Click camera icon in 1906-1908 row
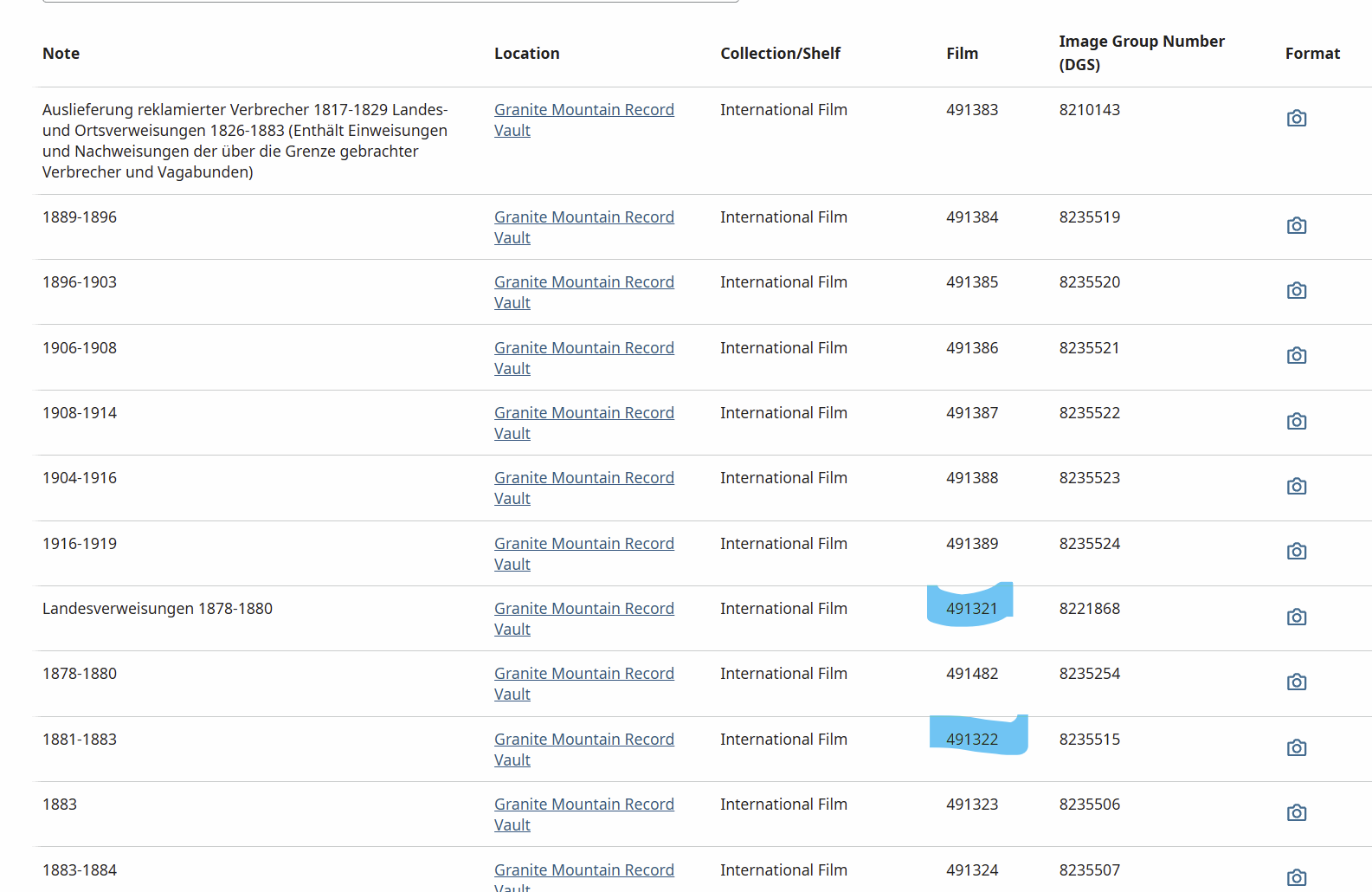This screenshot has width=1372, height=892. click(x=1296, y=355)
